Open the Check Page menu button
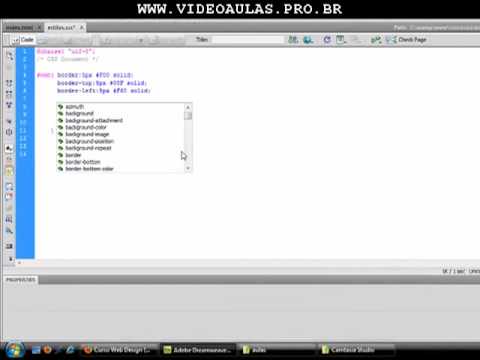Screen dimensions: 480x360 click(x=406, y=40)
